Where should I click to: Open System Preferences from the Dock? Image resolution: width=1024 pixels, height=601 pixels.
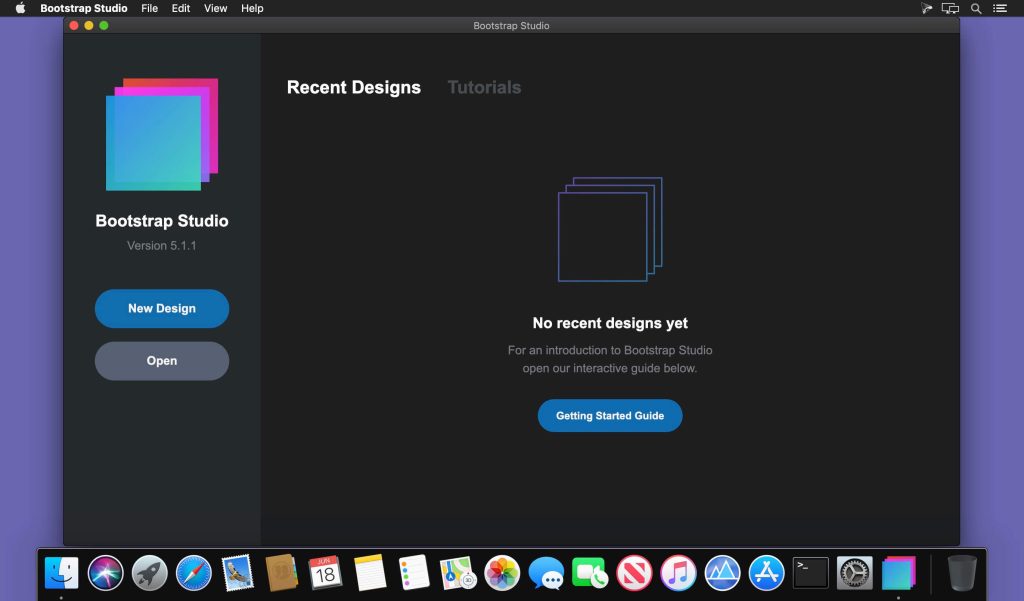click(853, 573)
